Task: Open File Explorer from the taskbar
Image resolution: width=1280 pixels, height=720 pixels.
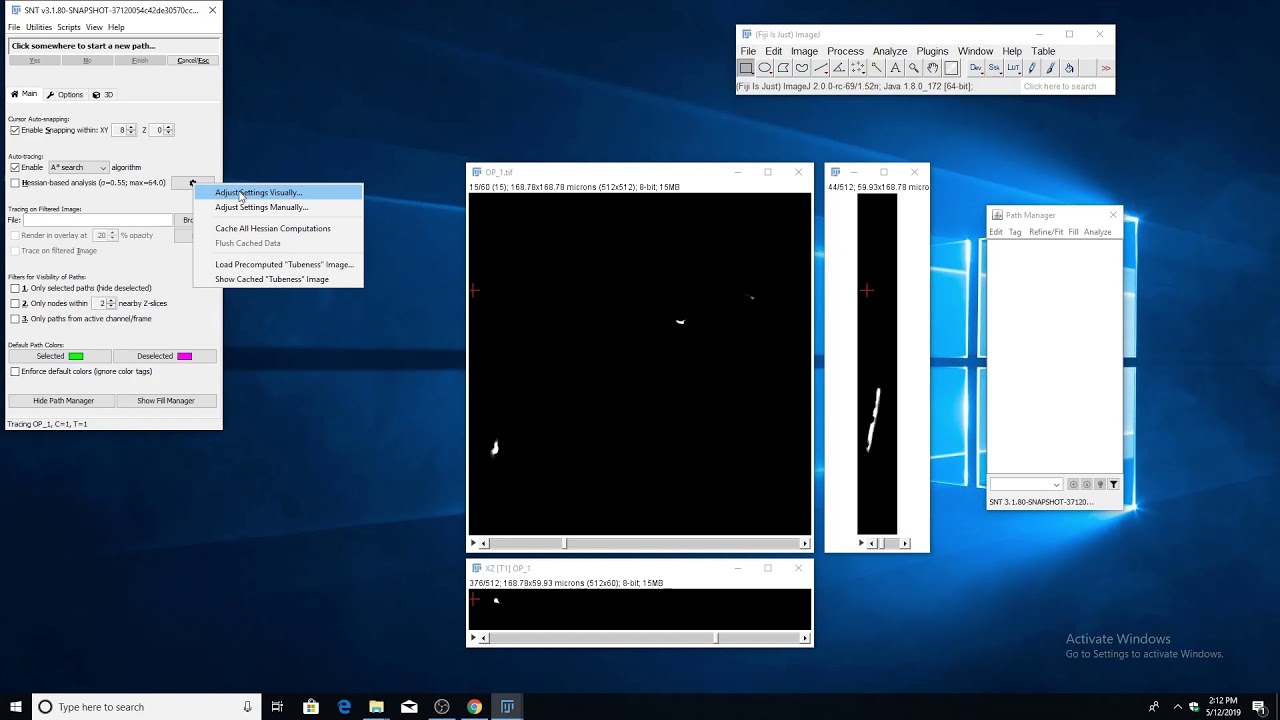Action: click(376, 707)
